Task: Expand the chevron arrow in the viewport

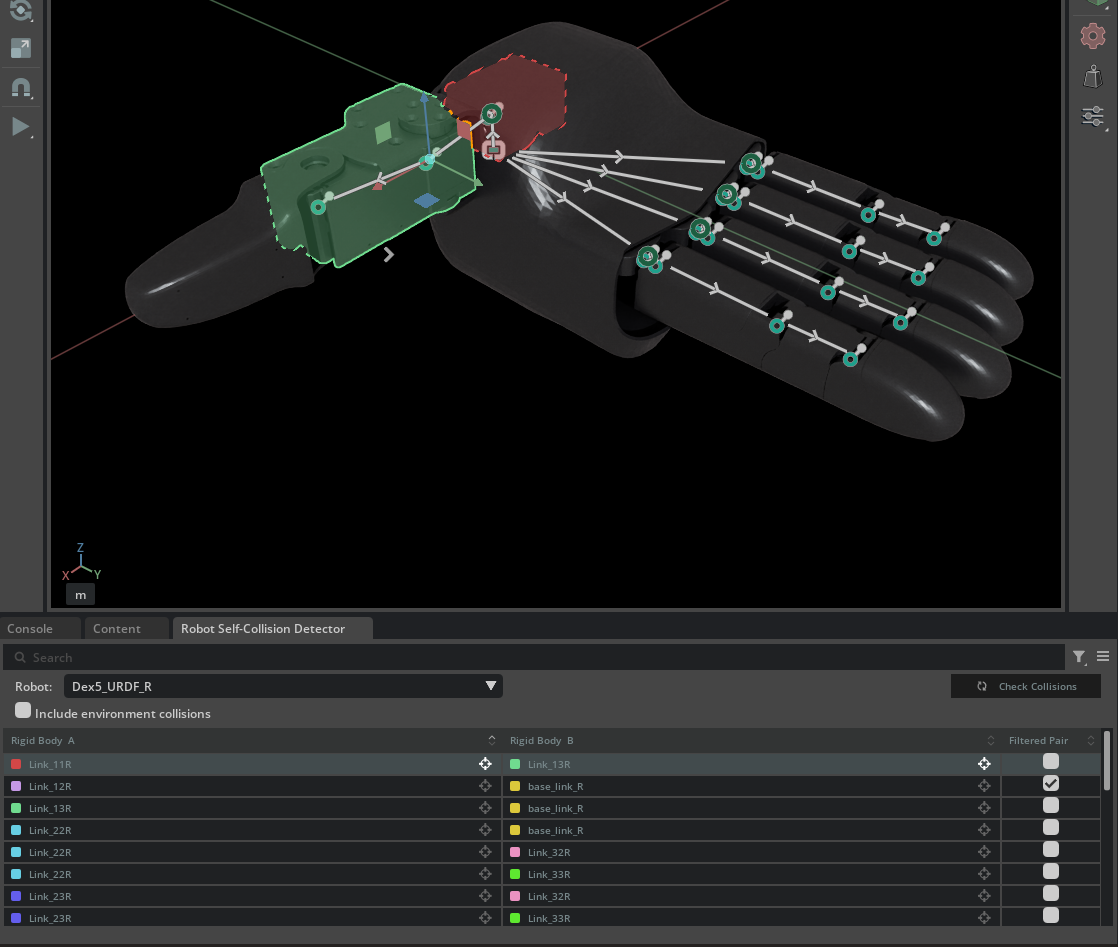Action: (x=388, y=254)
